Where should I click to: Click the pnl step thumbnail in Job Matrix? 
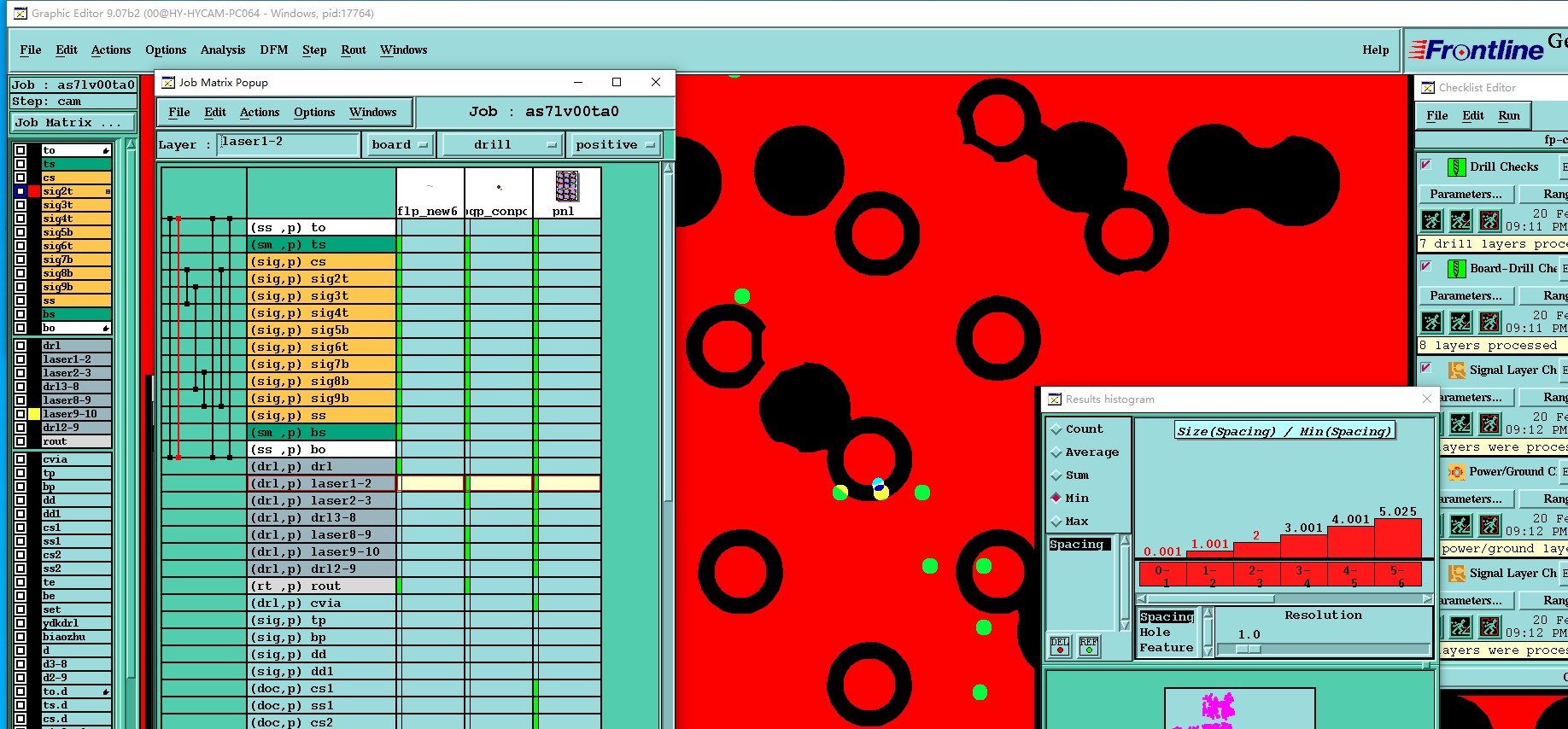click(x=567, y=186)
